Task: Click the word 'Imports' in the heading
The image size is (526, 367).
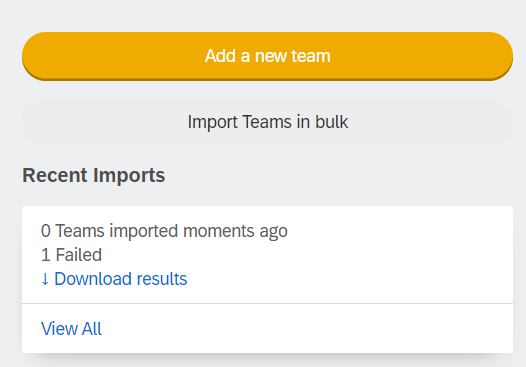Action: [129, 175]
